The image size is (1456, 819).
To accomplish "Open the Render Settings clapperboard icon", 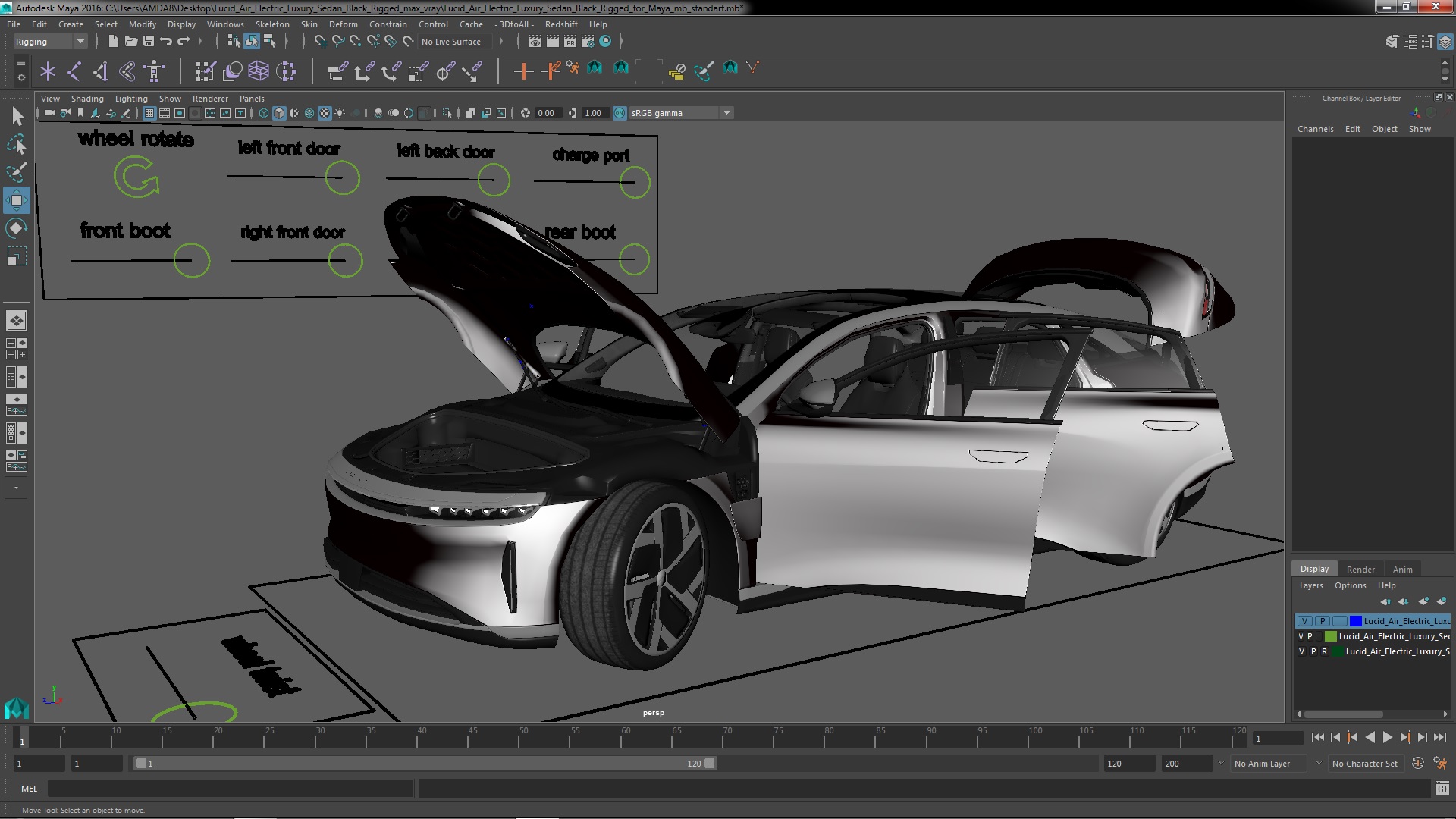I will tap(588, 42).
